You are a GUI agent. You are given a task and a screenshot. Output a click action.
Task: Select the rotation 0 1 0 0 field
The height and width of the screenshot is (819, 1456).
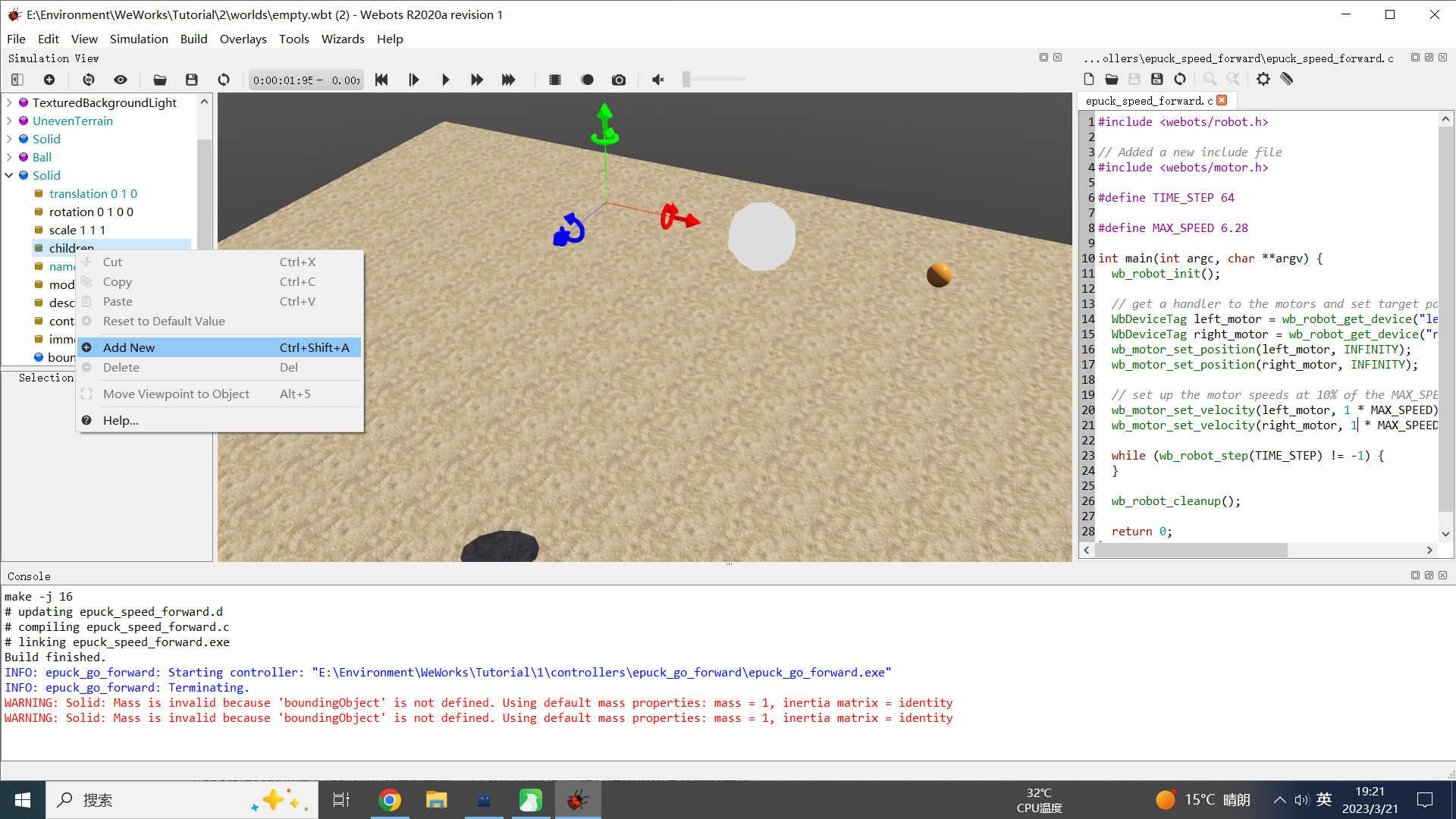[91, 212]
